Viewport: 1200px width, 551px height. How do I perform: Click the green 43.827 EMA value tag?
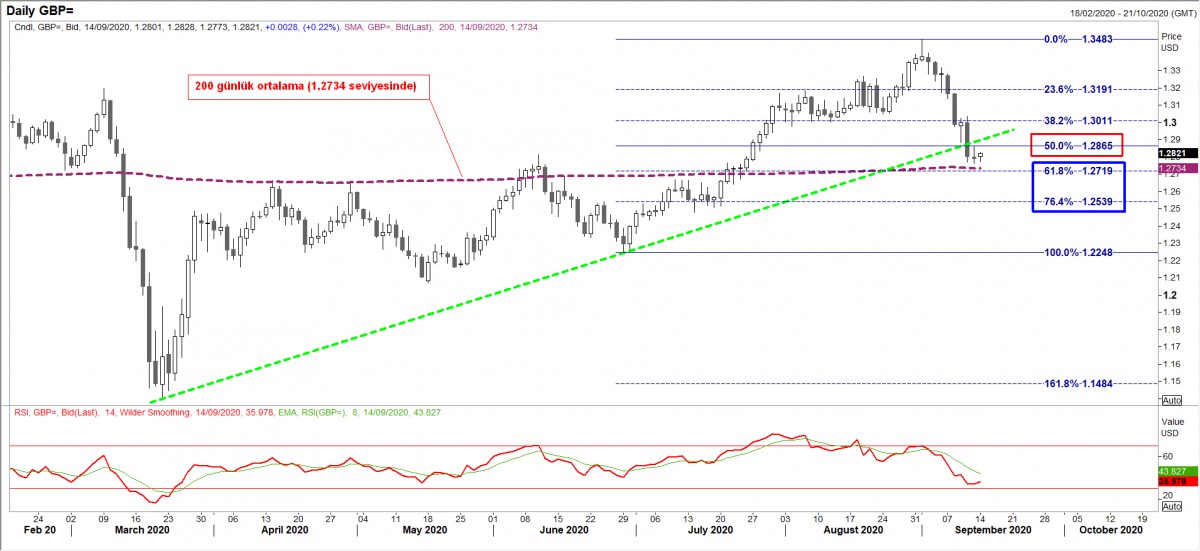pos(1171,471)
